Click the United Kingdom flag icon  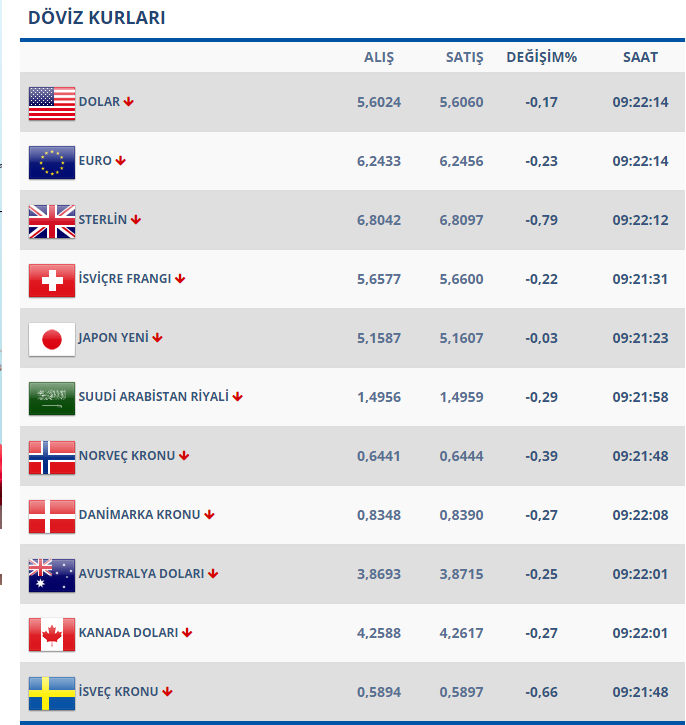[52, 221]
